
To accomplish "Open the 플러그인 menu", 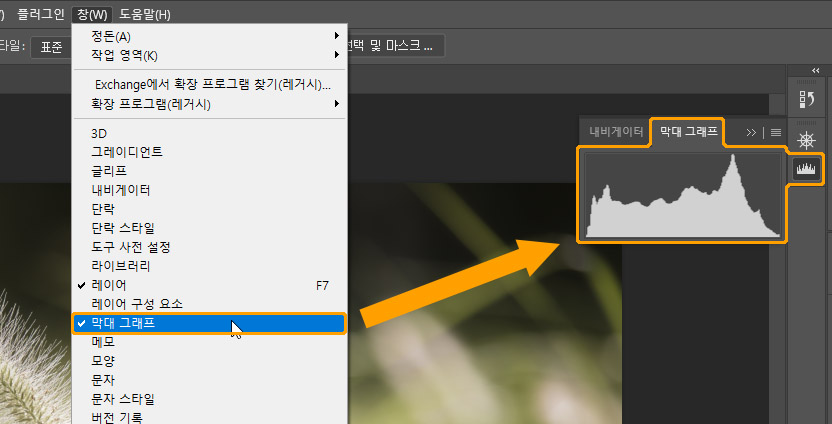I will (40, 14).
